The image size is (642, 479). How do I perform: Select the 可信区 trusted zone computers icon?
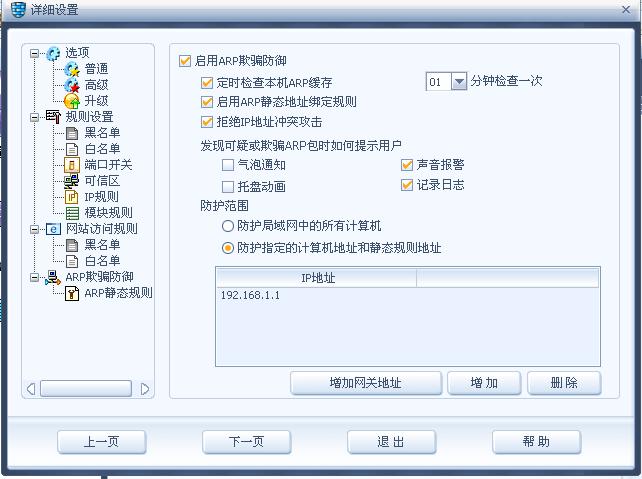[72, 181]
